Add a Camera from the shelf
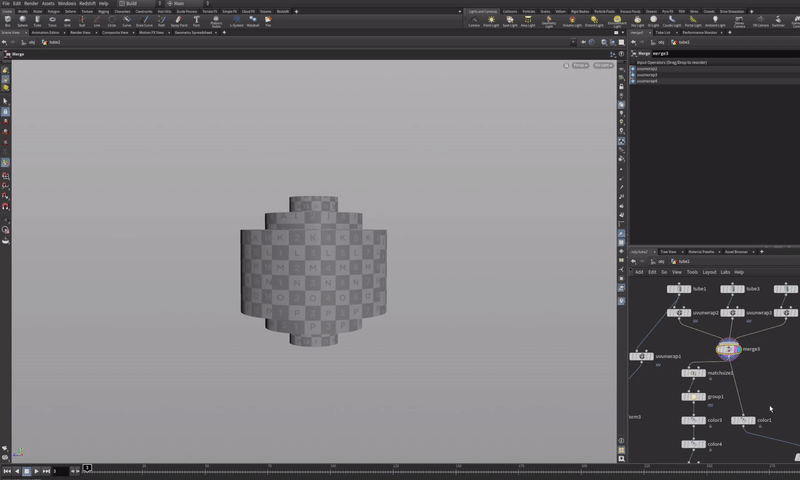This screenshot has width=800, height=480. (x=474, y=21)
